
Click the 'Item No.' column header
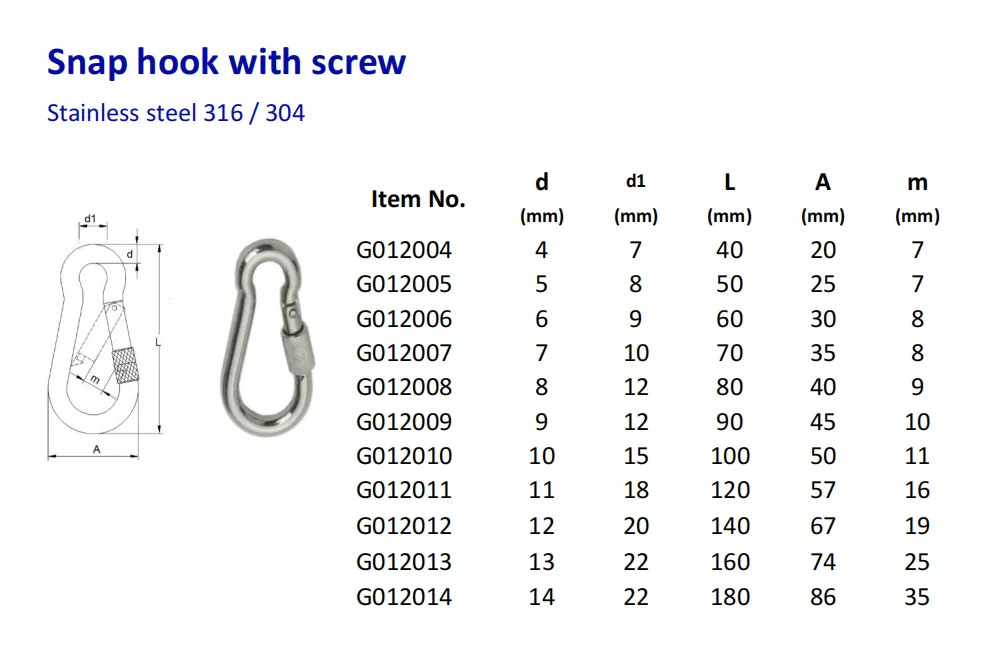pos(418,199)
